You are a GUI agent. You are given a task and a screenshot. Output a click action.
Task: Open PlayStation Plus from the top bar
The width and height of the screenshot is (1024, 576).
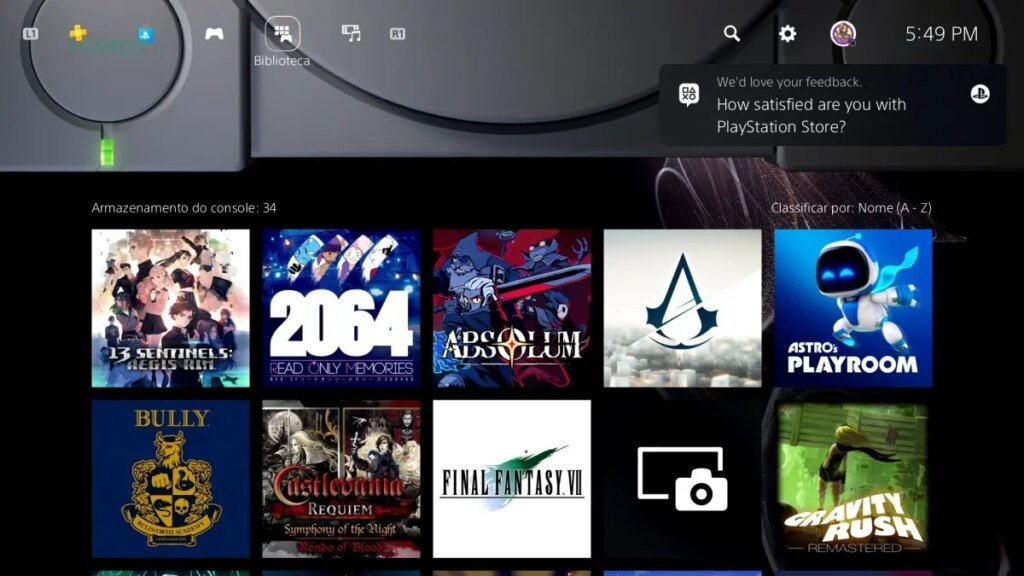(78, 33)
